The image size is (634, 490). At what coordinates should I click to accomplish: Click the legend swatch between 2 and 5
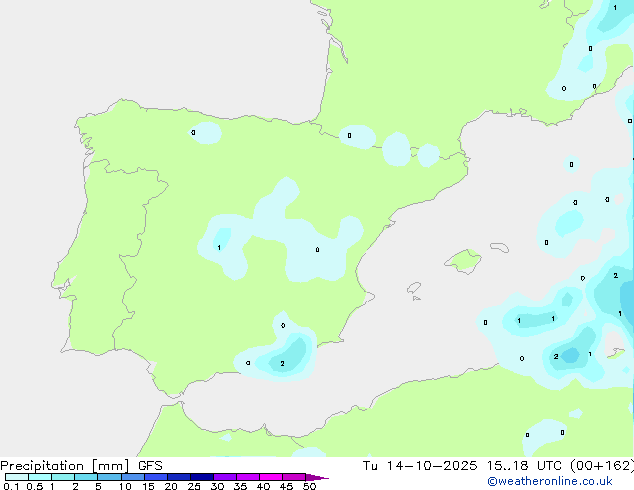click(x=86, y=477)
